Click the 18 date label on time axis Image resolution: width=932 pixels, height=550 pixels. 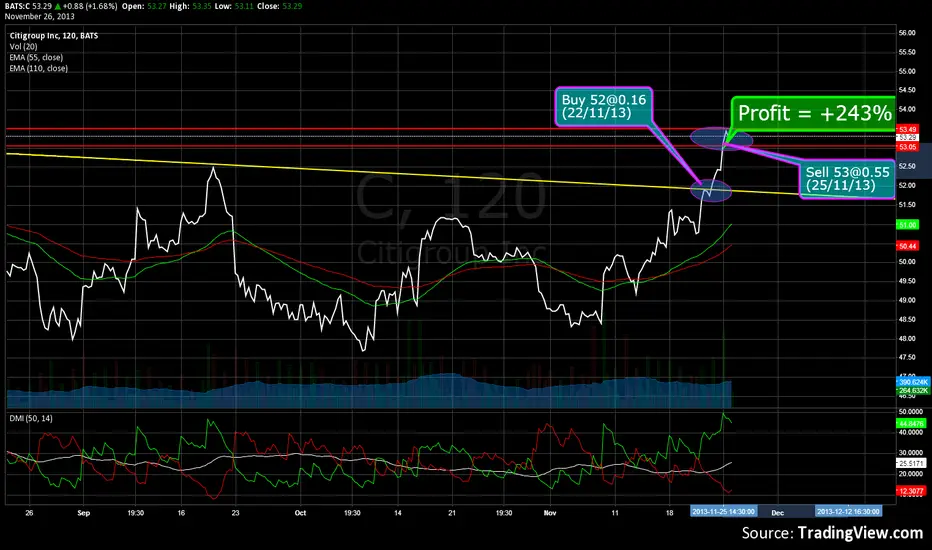click(669, 513)
